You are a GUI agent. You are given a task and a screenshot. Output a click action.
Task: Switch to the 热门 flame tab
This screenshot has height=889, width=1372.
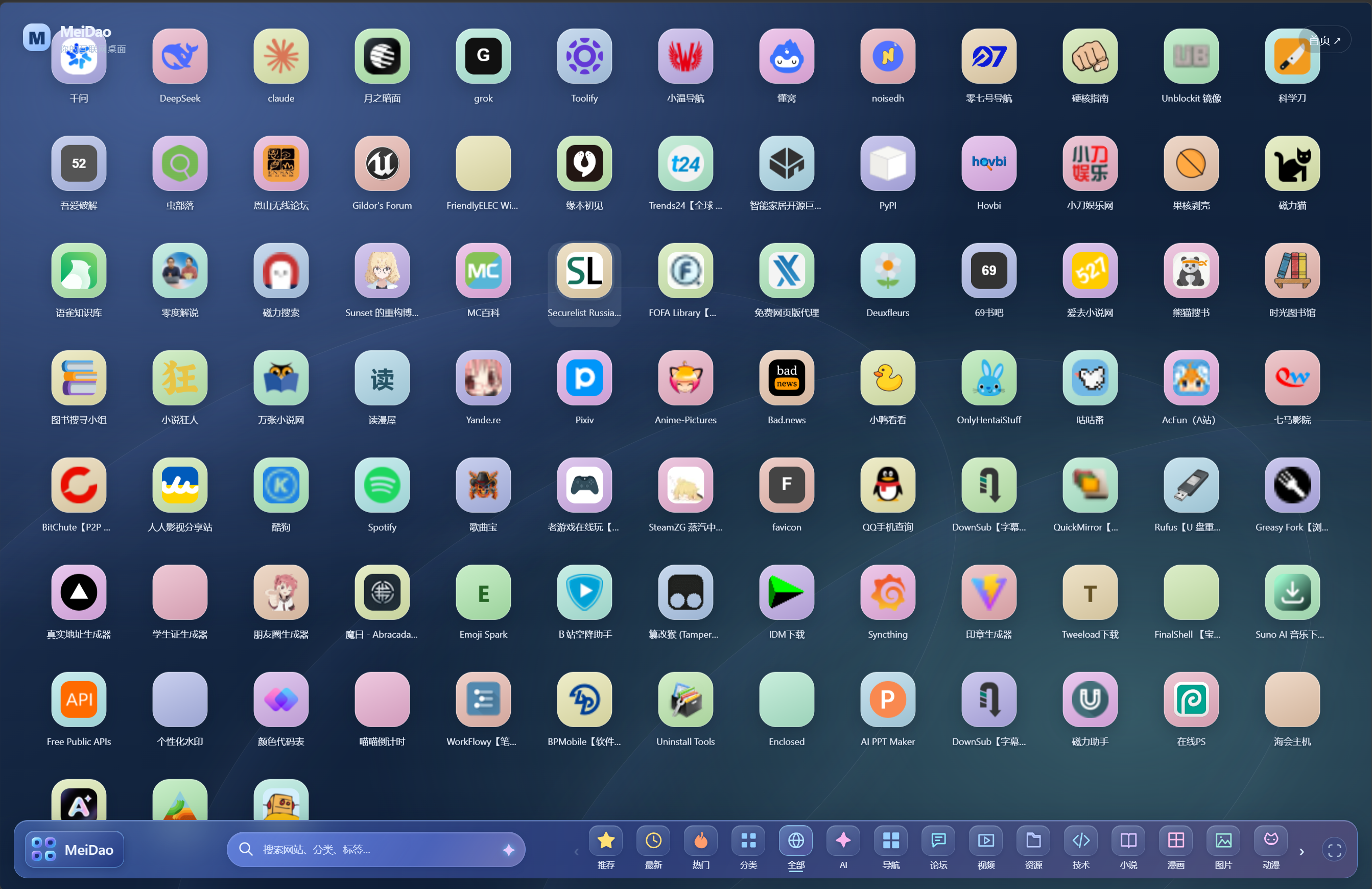coord(700,849)
